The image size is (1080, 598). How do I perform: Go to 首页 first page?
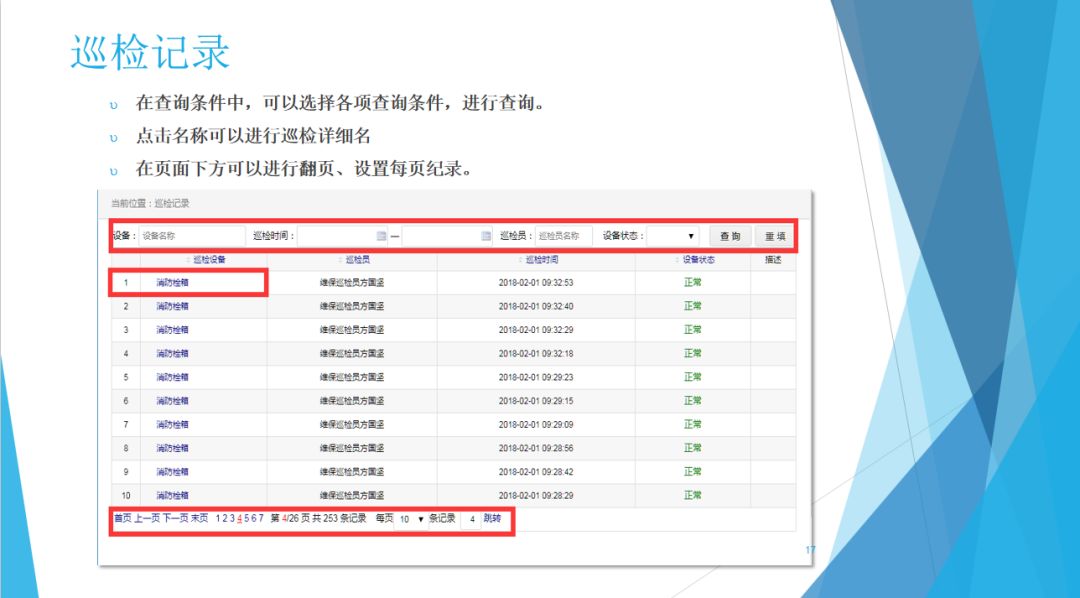(x=123, y=519)
